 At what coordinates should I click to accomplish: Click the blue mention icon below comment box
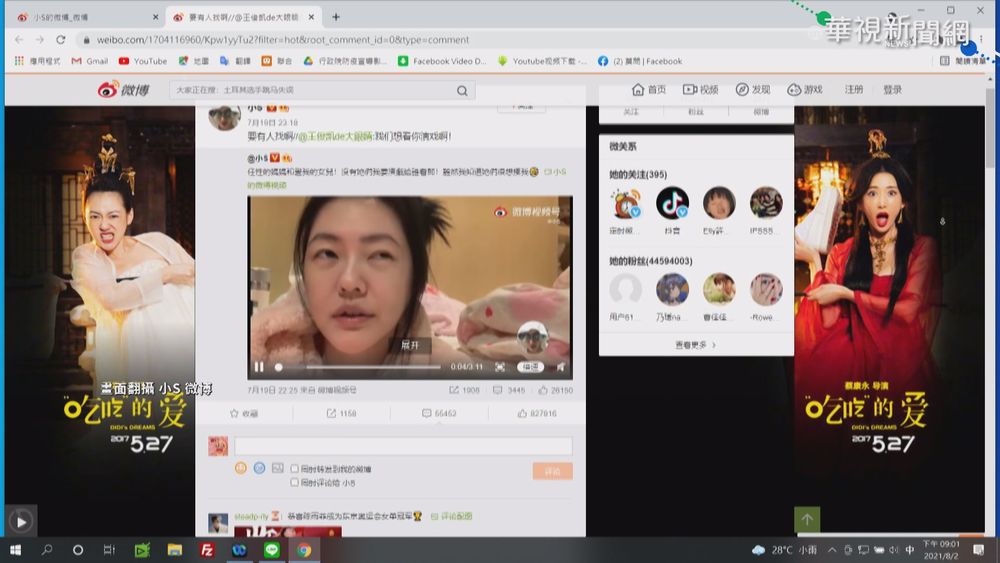click(x=259, y=468)
